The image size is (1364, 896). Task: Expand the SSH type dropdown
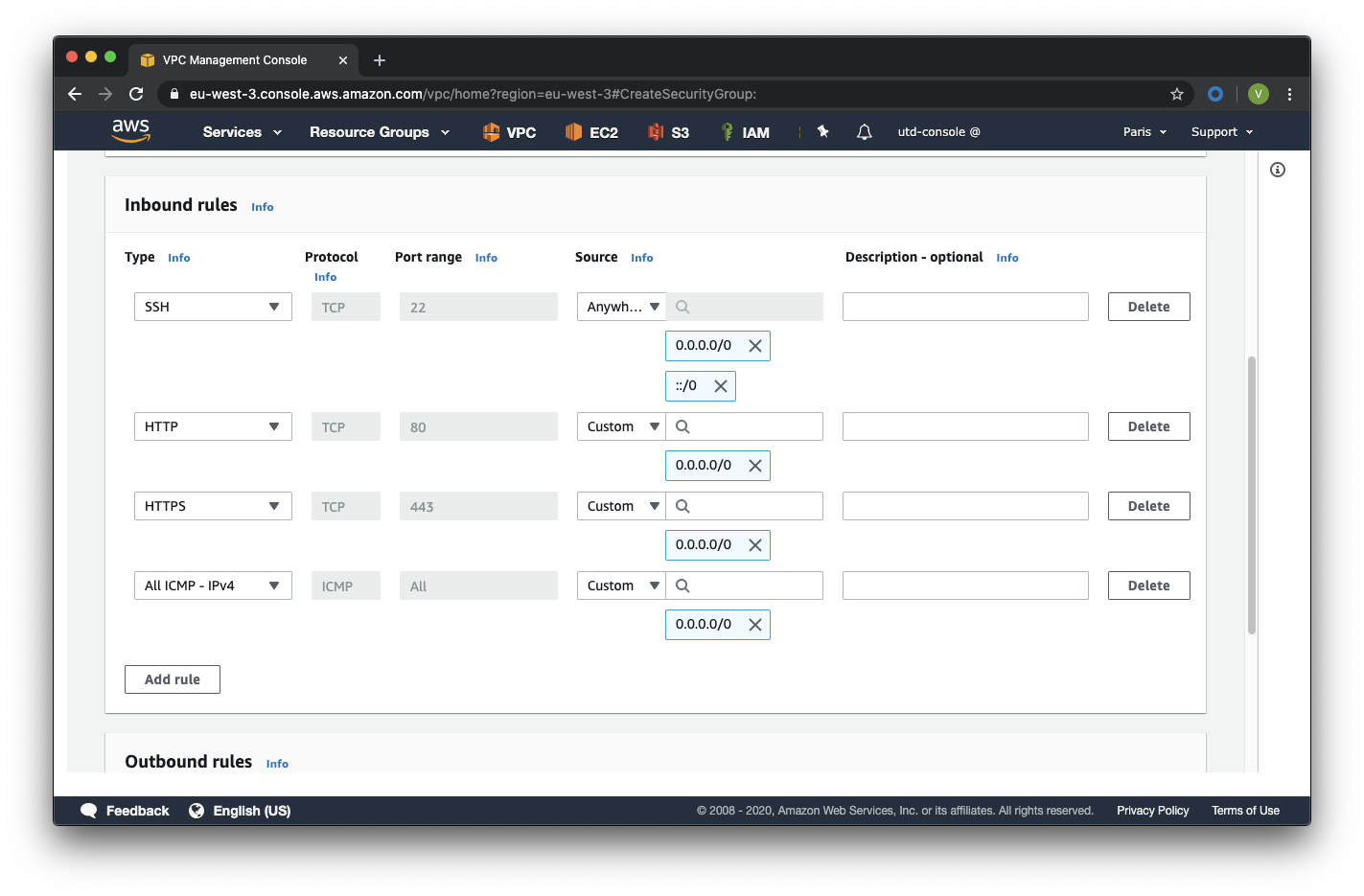pos(213,307)
